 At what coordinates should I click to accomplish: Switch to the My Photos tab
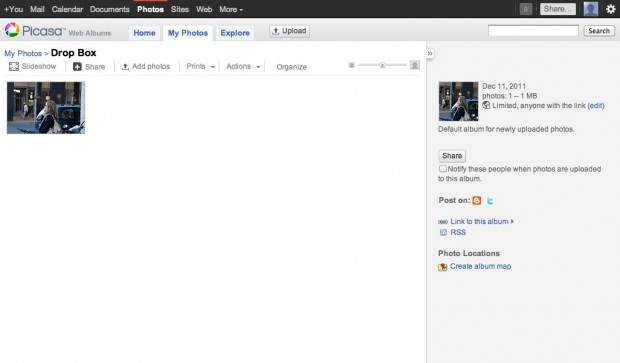pyautogui.click(x=188, y=33)
